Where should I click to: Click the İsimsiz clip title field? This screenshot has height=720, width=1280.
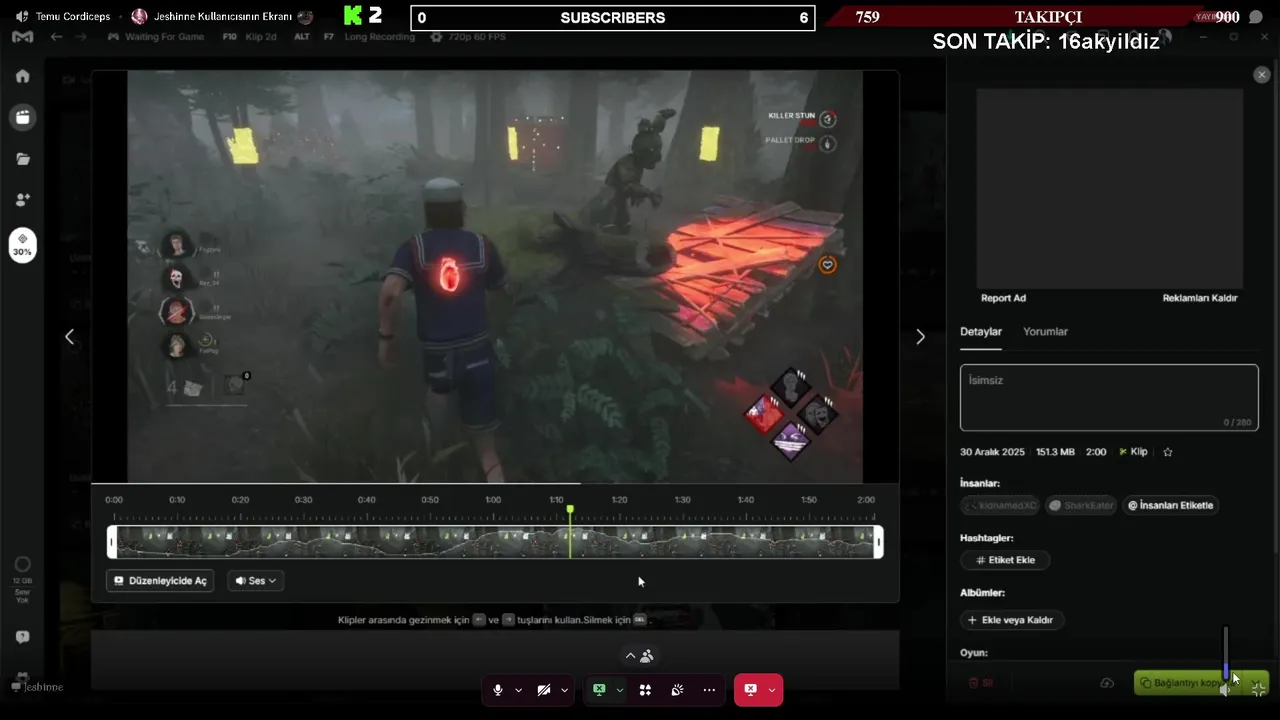click(x=1109, y=397)
